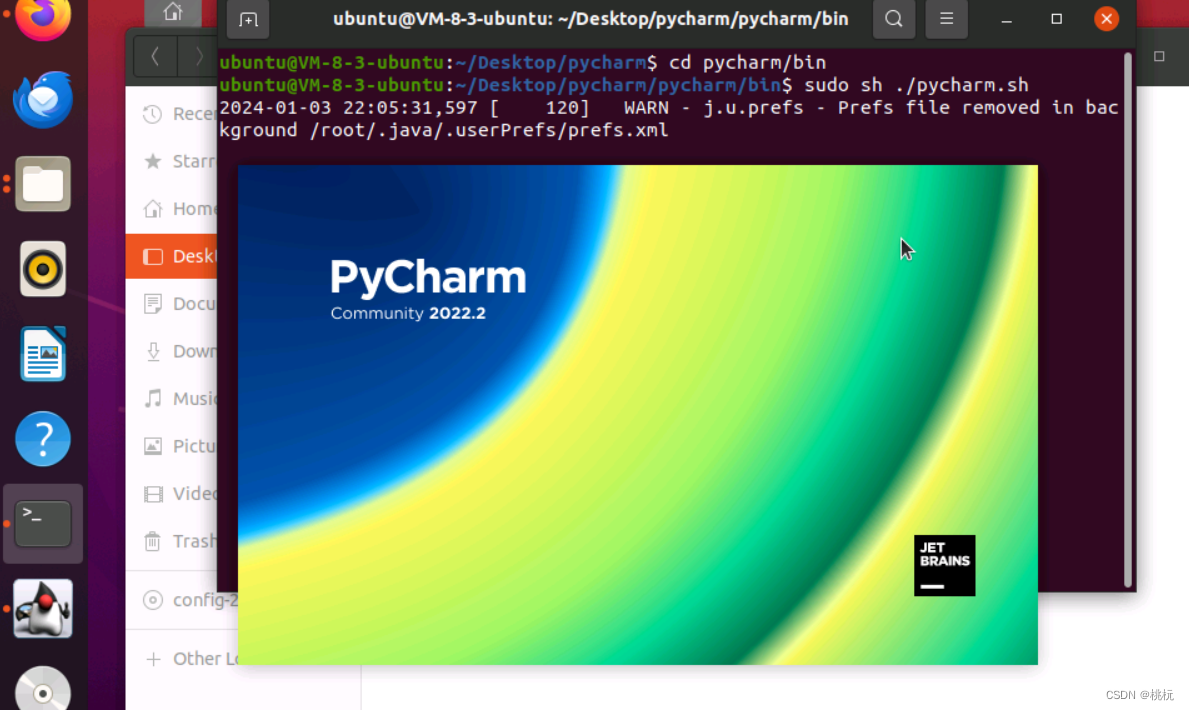1189x710 pixels.
Task: Open the Terminal icon in the dock
Action: [41, 522]
